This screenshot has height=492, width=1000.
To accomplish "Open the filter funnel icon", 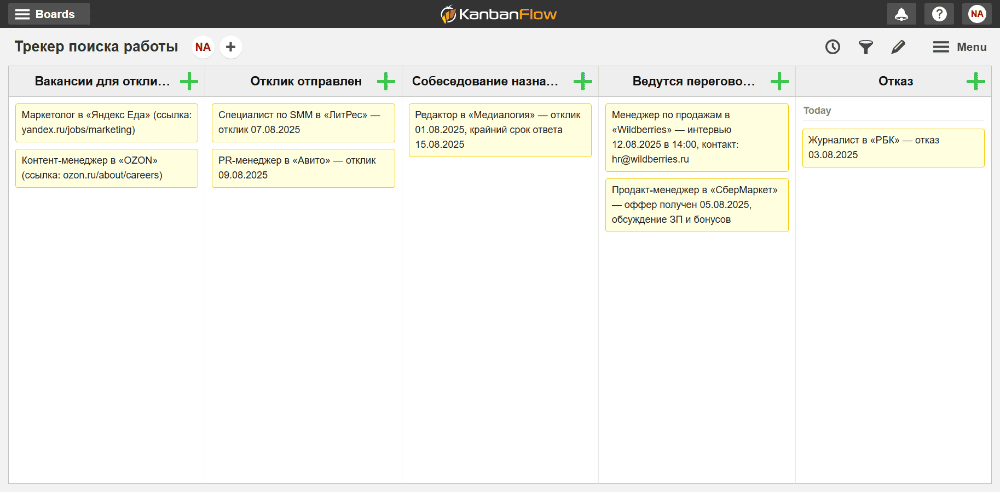I will pyautogui.click(x=865, y=47).
